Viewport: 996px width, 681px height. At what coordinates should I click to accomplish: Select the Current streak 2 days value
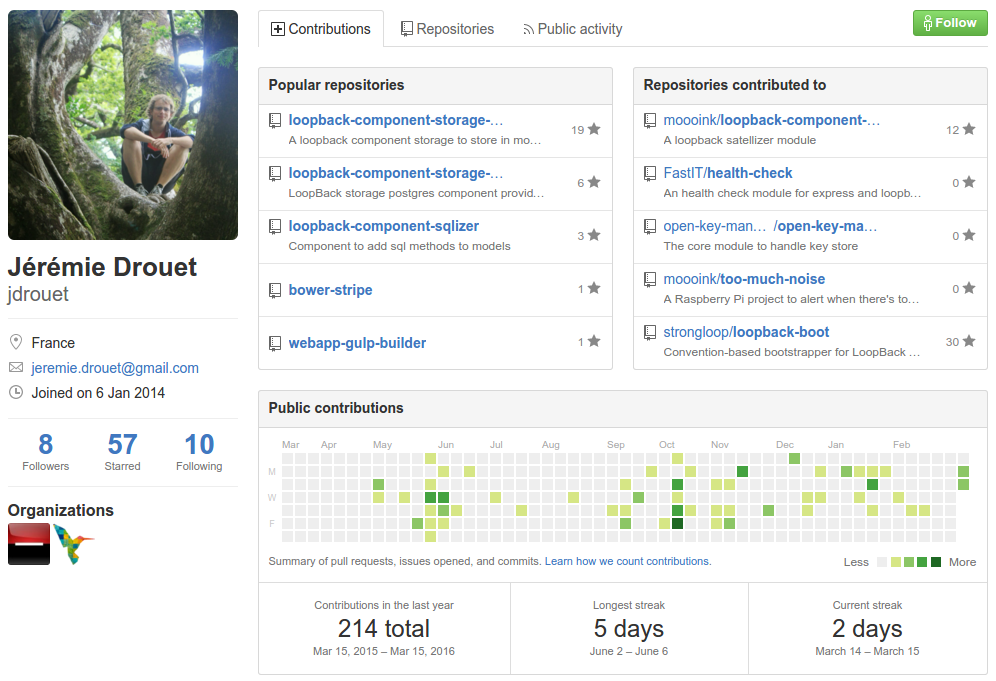(x=867, y=629)
